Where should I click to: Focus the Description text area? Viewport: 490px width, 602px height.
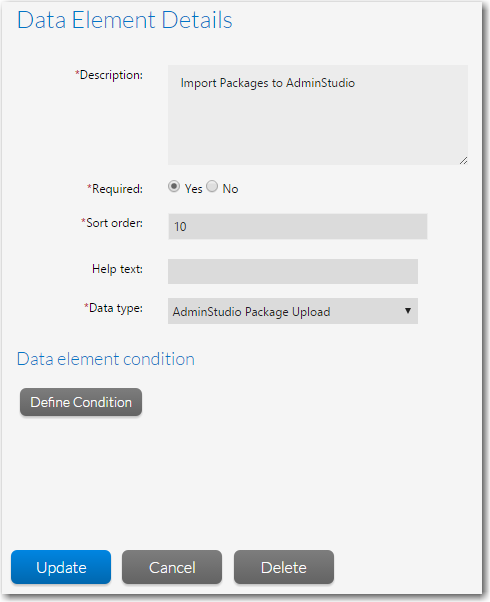point(318,115)
